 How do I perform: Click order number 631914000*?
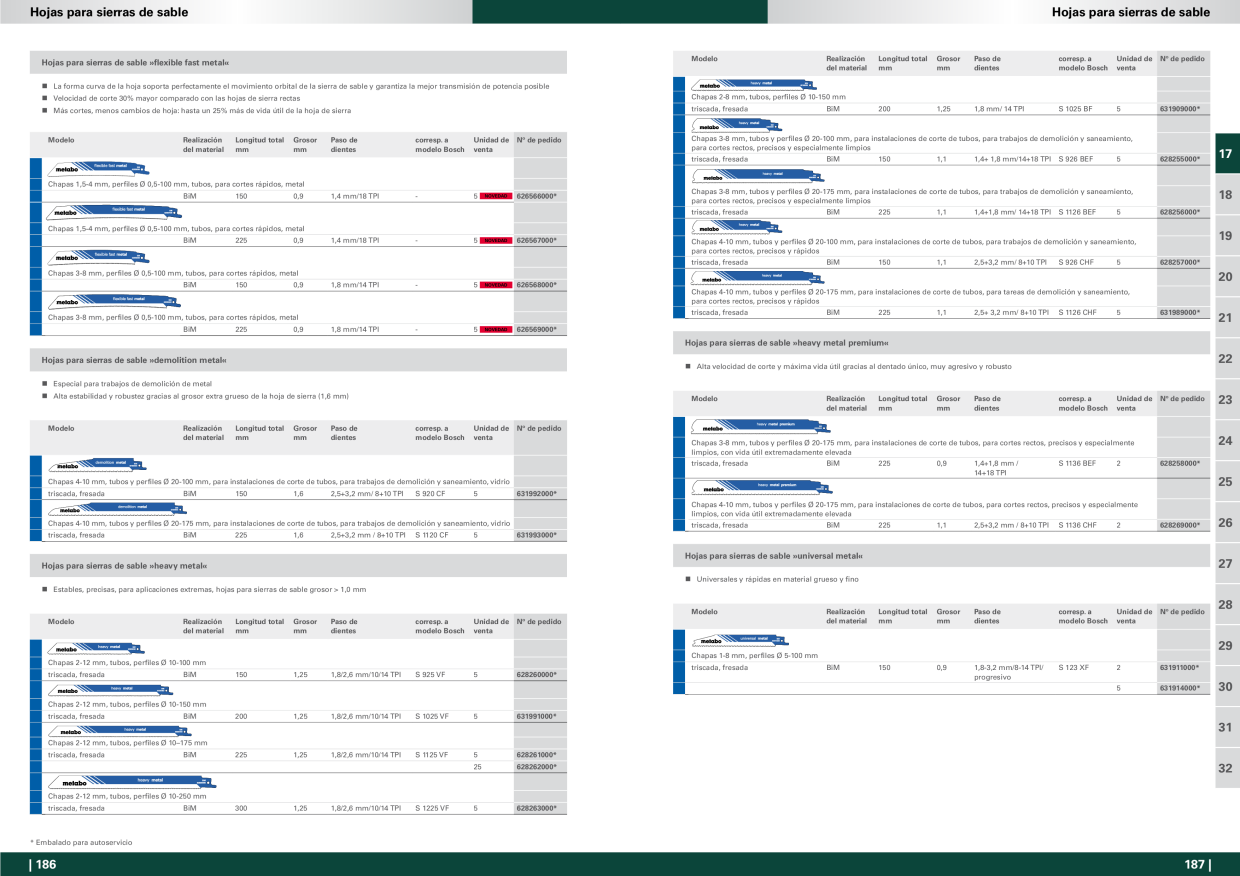tap(1180, 688)
